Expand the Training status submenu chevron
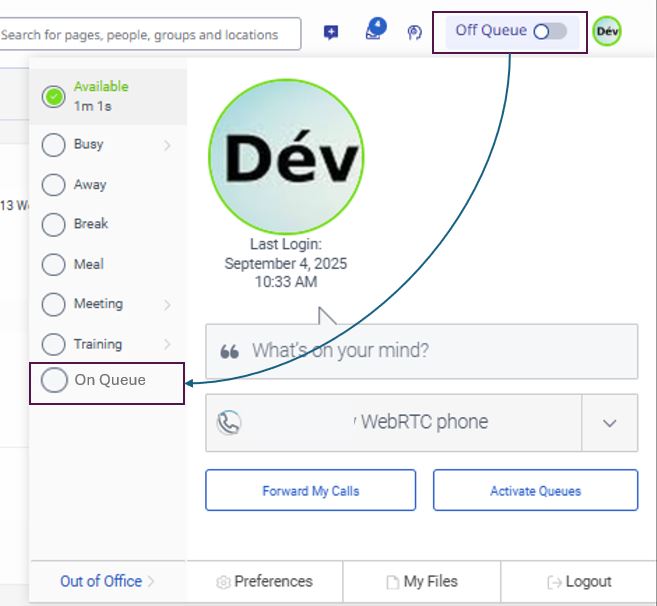 pos(167,344)
